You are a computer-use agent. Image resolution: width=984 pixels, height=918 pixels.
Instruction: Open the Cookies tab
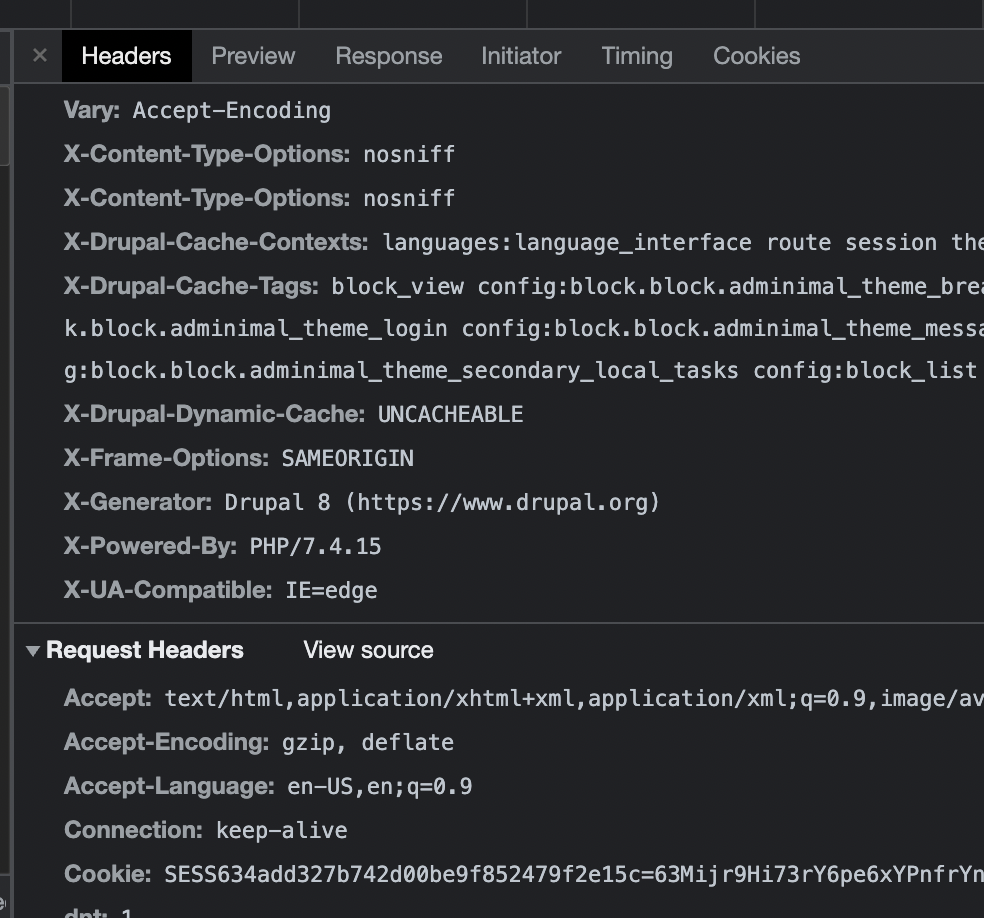tap(756, 56)
